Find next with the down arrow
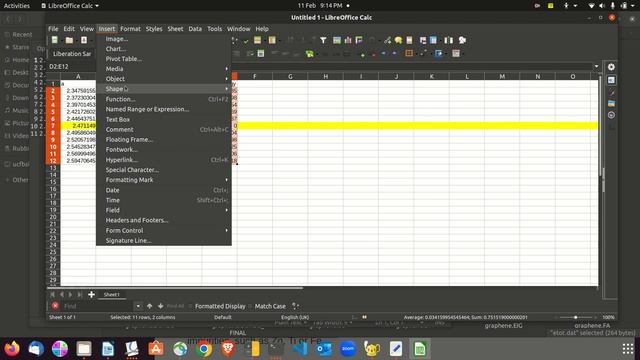The height and width of the screenshot is (360, 640). [x=160, y=306]
